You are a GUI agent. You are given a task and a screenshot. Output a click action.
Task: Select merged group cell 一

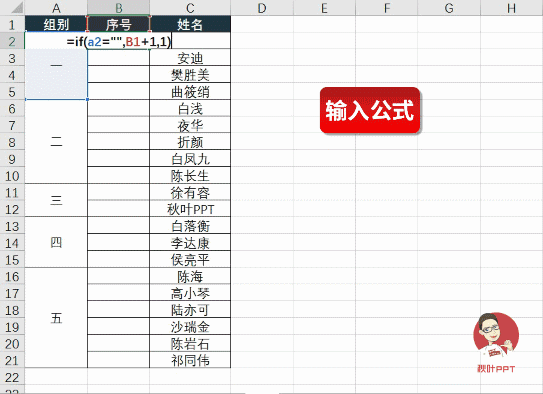pos(56,66)
